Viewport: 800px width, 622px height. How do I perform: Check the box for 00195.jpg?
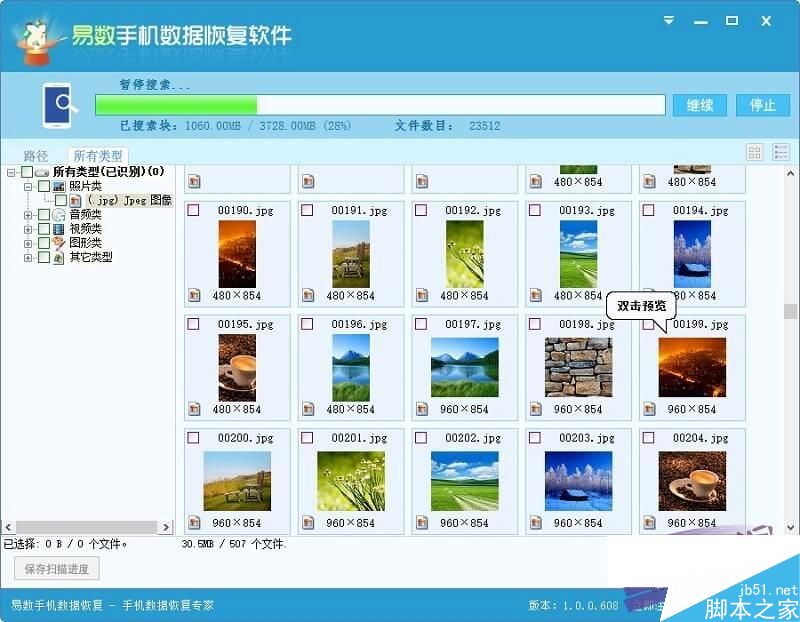pyautogui.click(x=193, y=324)
